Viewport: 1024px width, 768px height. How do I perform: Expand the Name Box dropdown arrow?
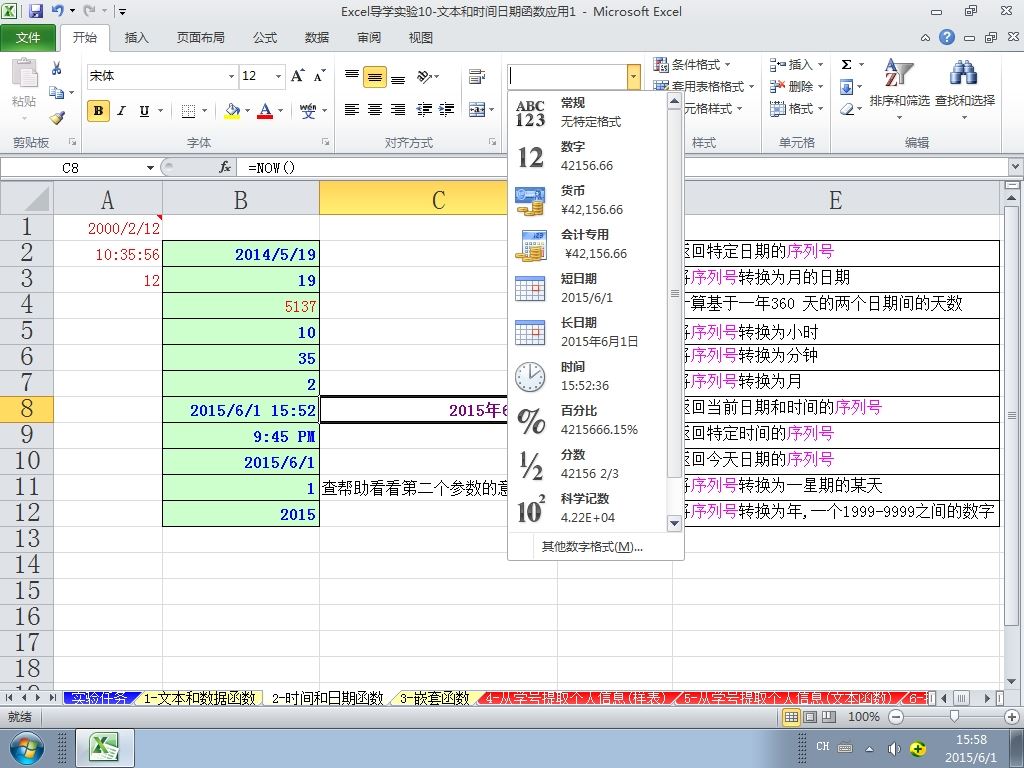tap(150, 168)
